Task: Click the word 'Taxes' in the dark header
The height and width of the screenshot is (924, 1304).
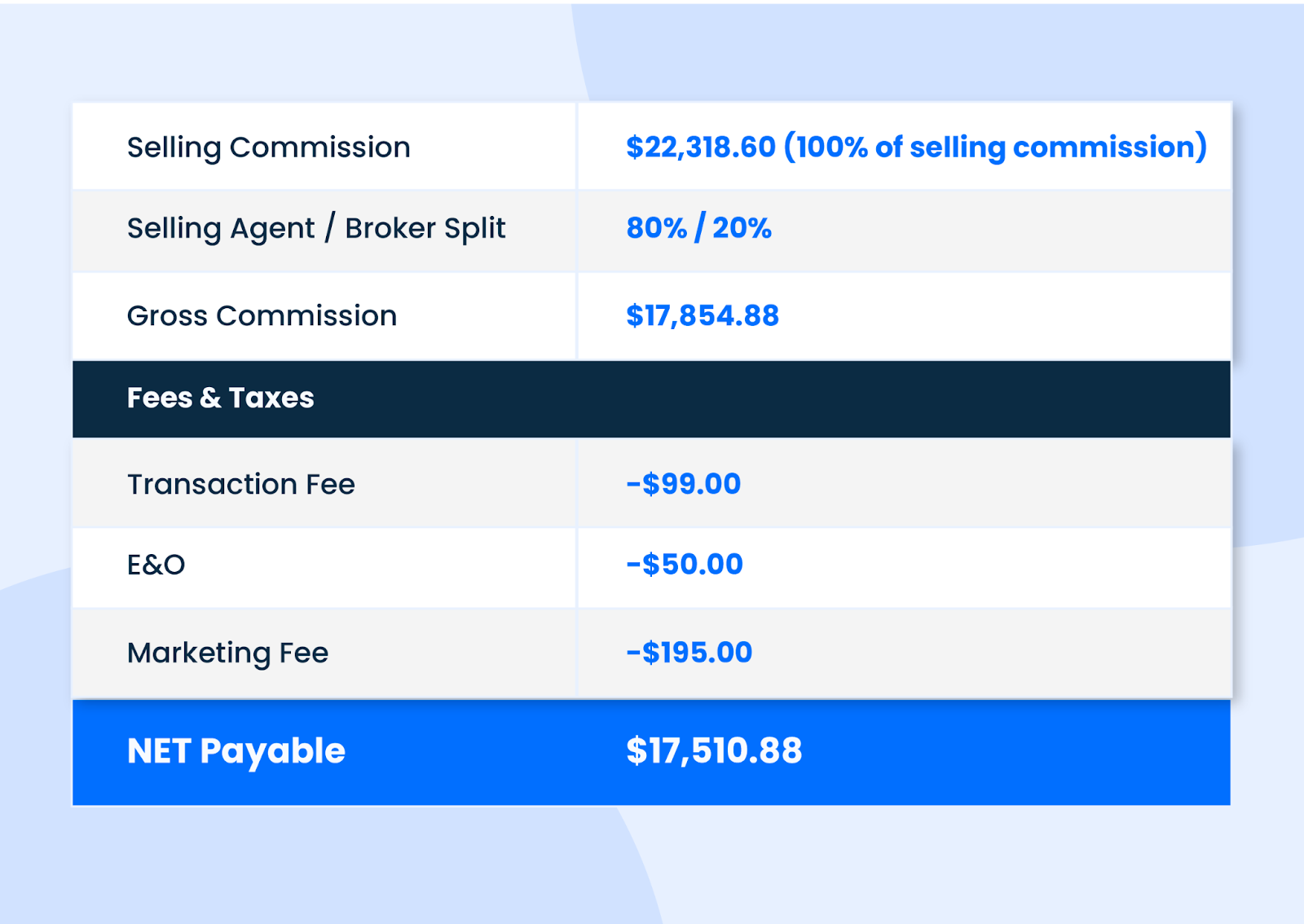Action: [271, 398]
